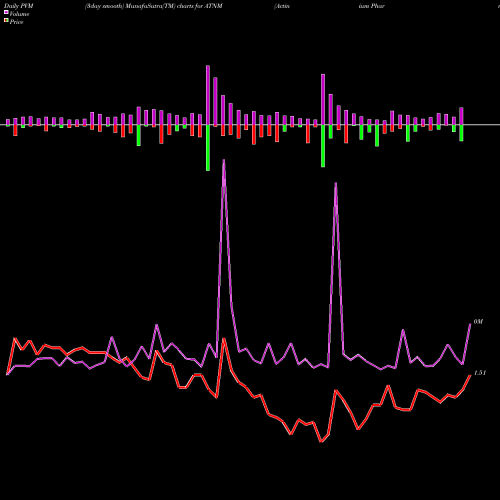Click the '1.51' price value label
This screenshot has width=500, height=500.
click(480, 373)
